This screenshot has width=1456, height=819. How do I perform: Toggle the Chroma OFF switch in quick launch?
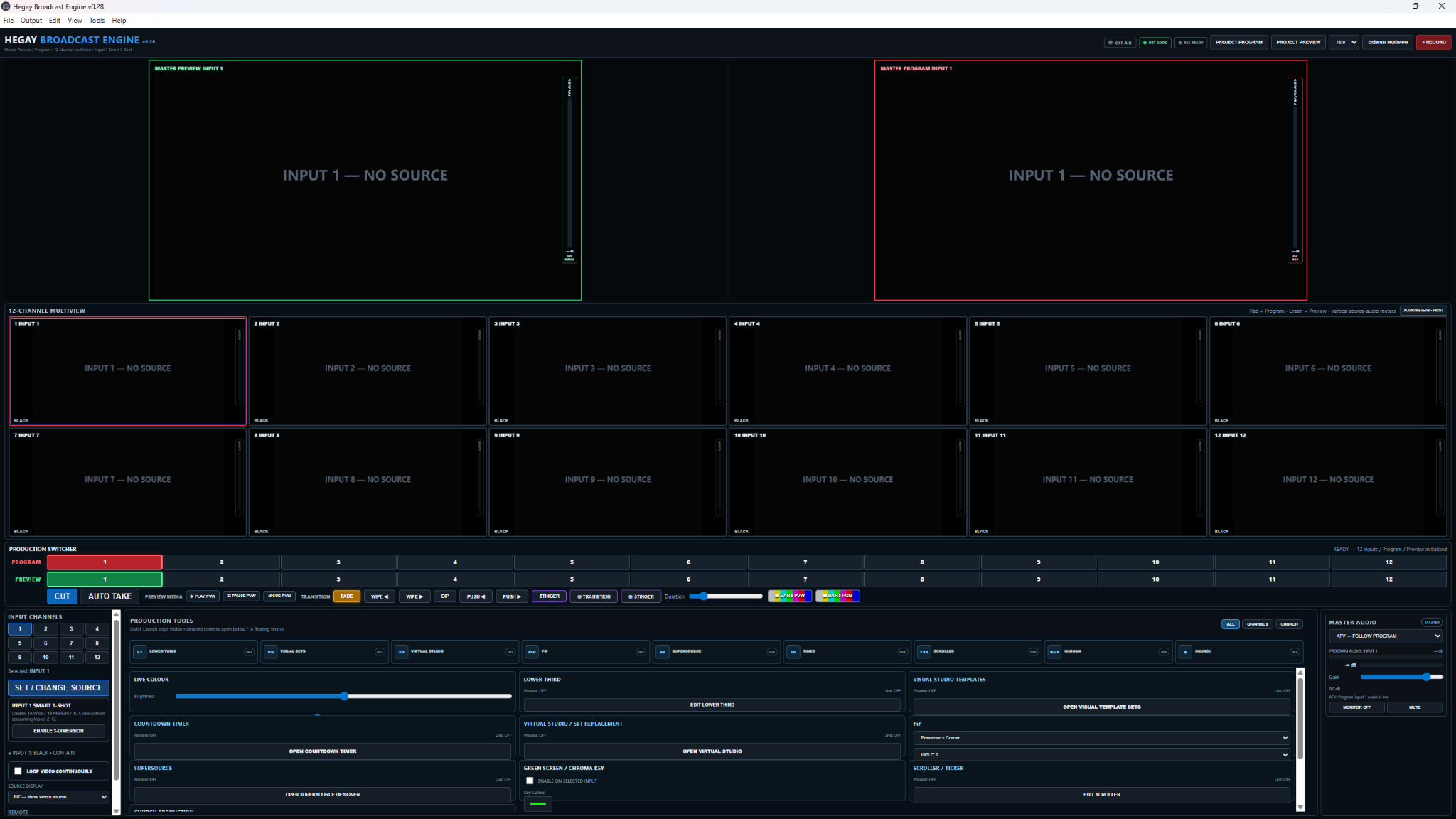1164,651
